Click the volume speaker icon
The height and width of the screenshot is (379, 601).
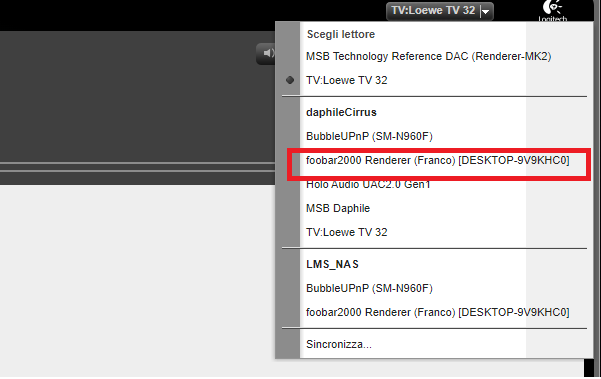[x=268, y=53]
